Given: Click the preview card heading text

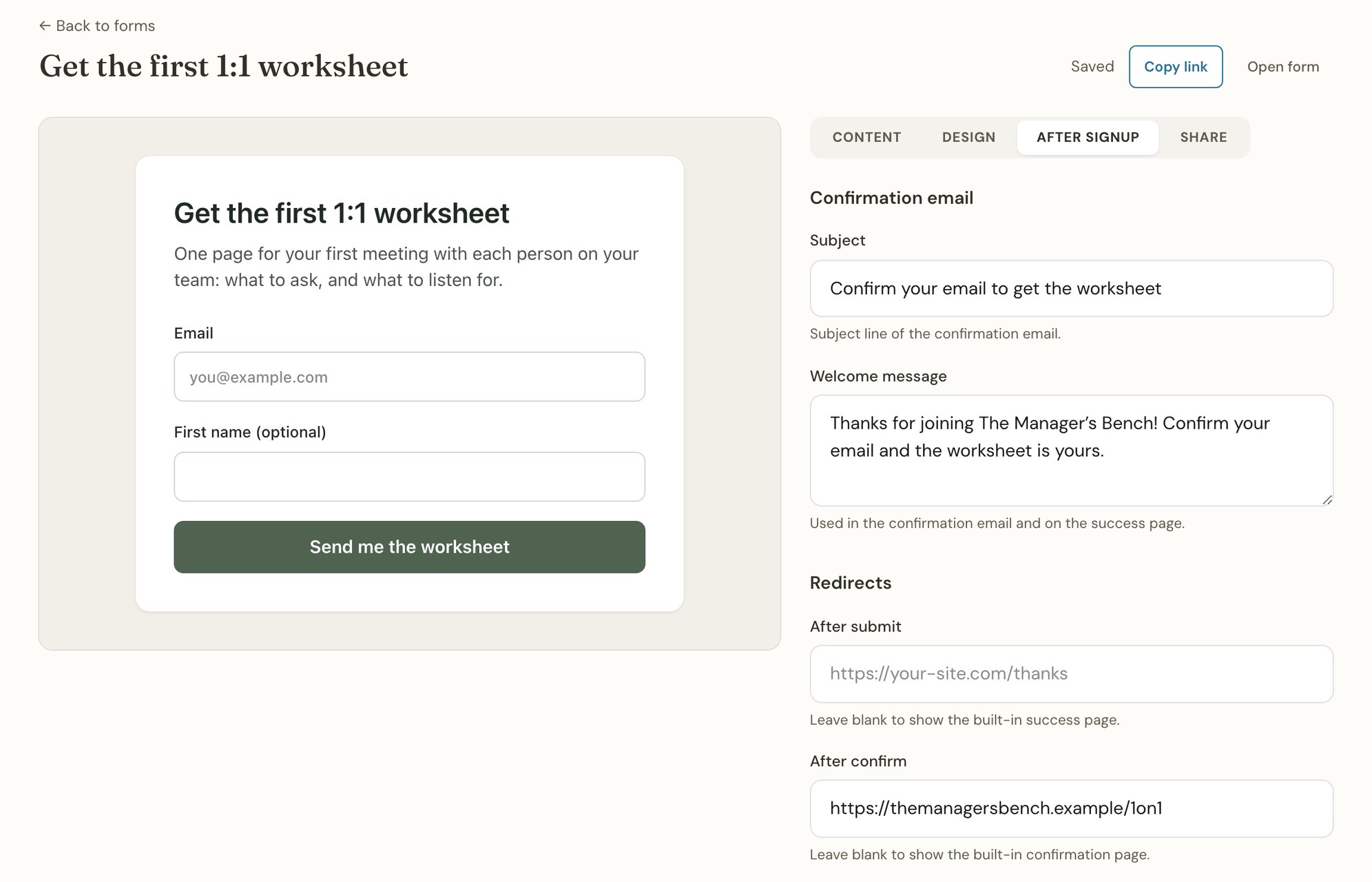Looking at the screenshot, I should pyautogui.click(x=342, y=213).
